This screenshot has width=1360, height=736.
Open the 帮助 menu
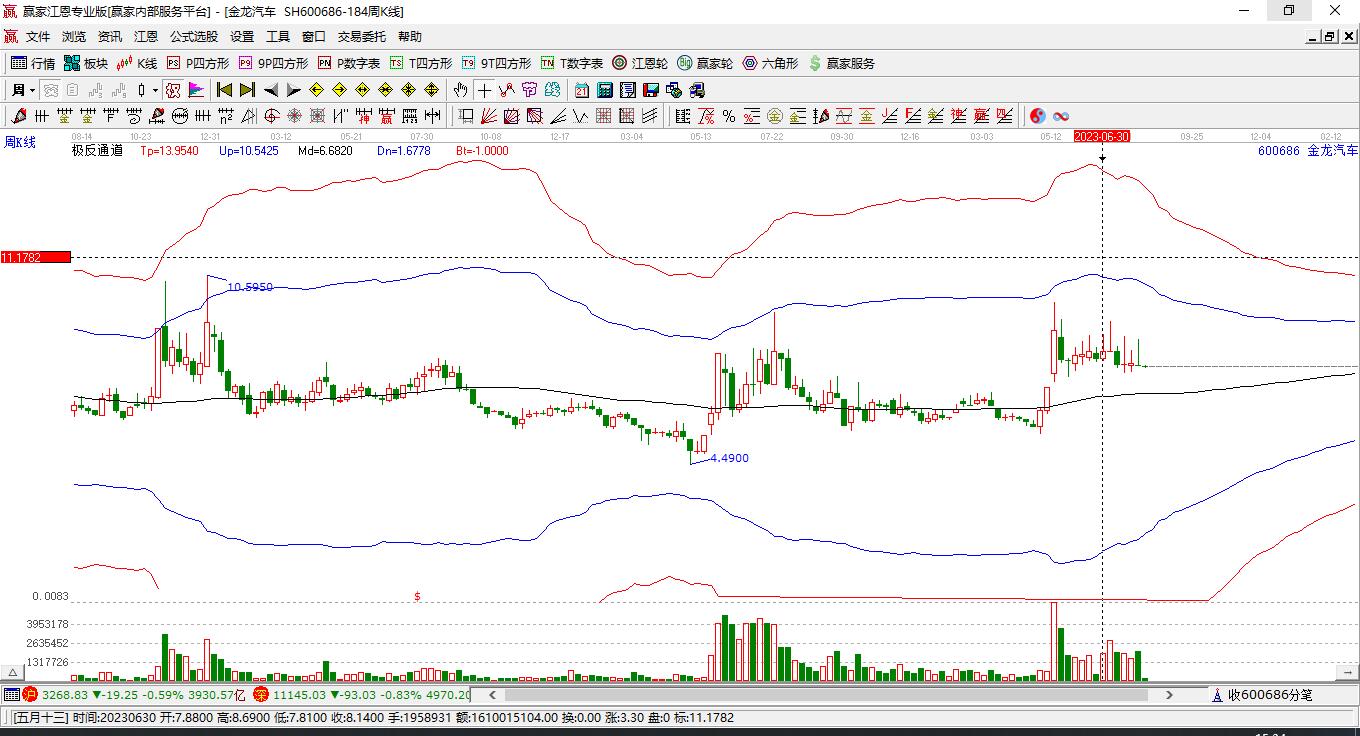point(410,37)
